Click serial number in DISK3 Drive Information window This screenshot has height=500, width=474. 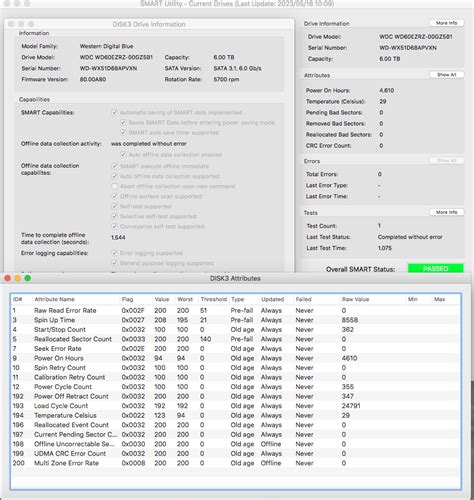tap(108, 68)
